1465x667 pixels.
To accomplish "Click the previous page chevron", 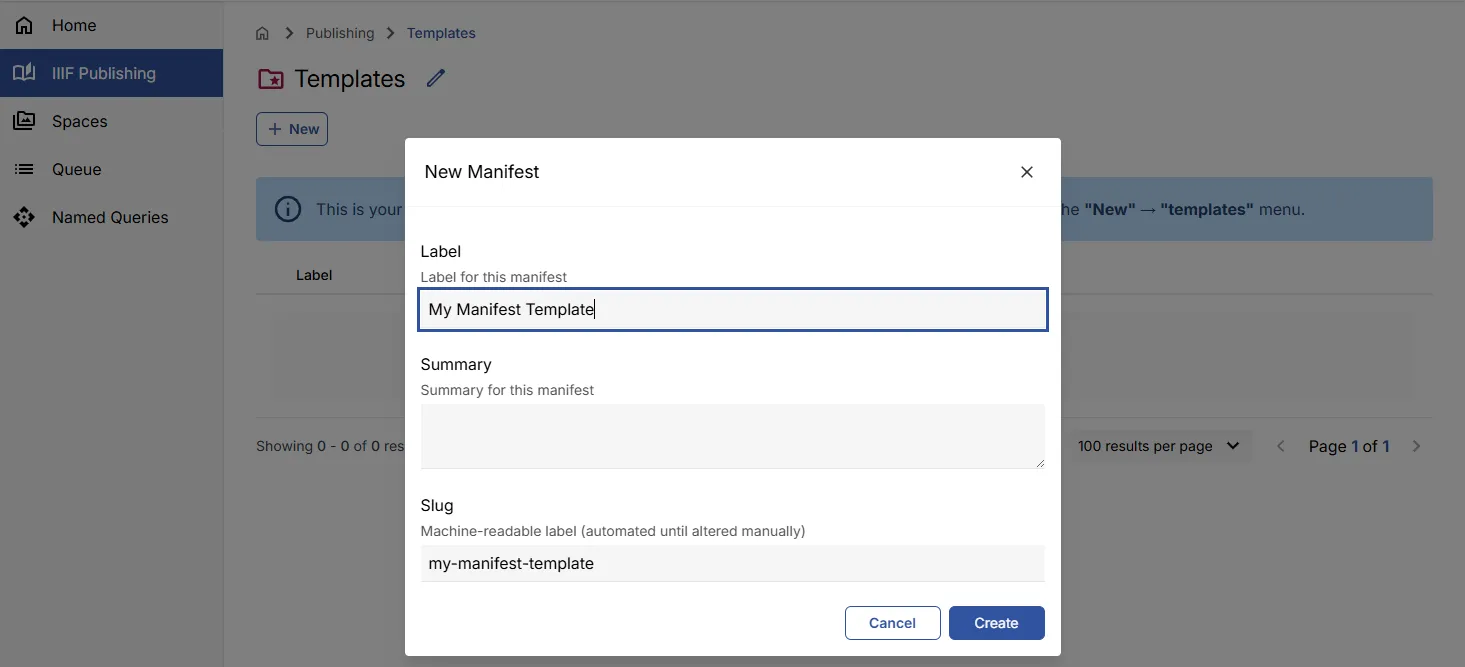I will point(1281,446).
